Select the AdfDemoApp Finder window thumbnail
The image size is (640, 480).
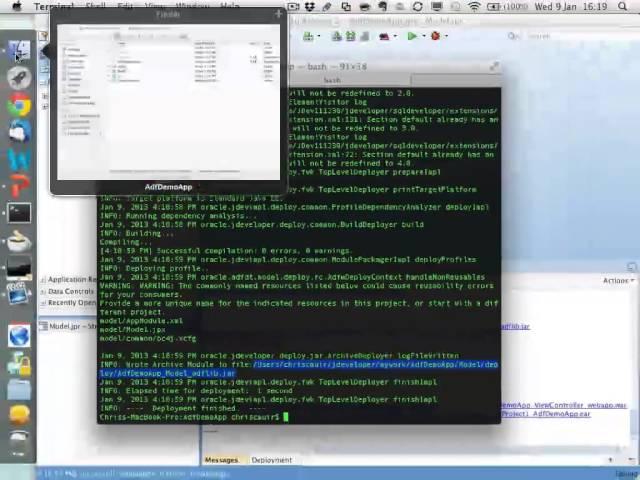pos(169,102)
